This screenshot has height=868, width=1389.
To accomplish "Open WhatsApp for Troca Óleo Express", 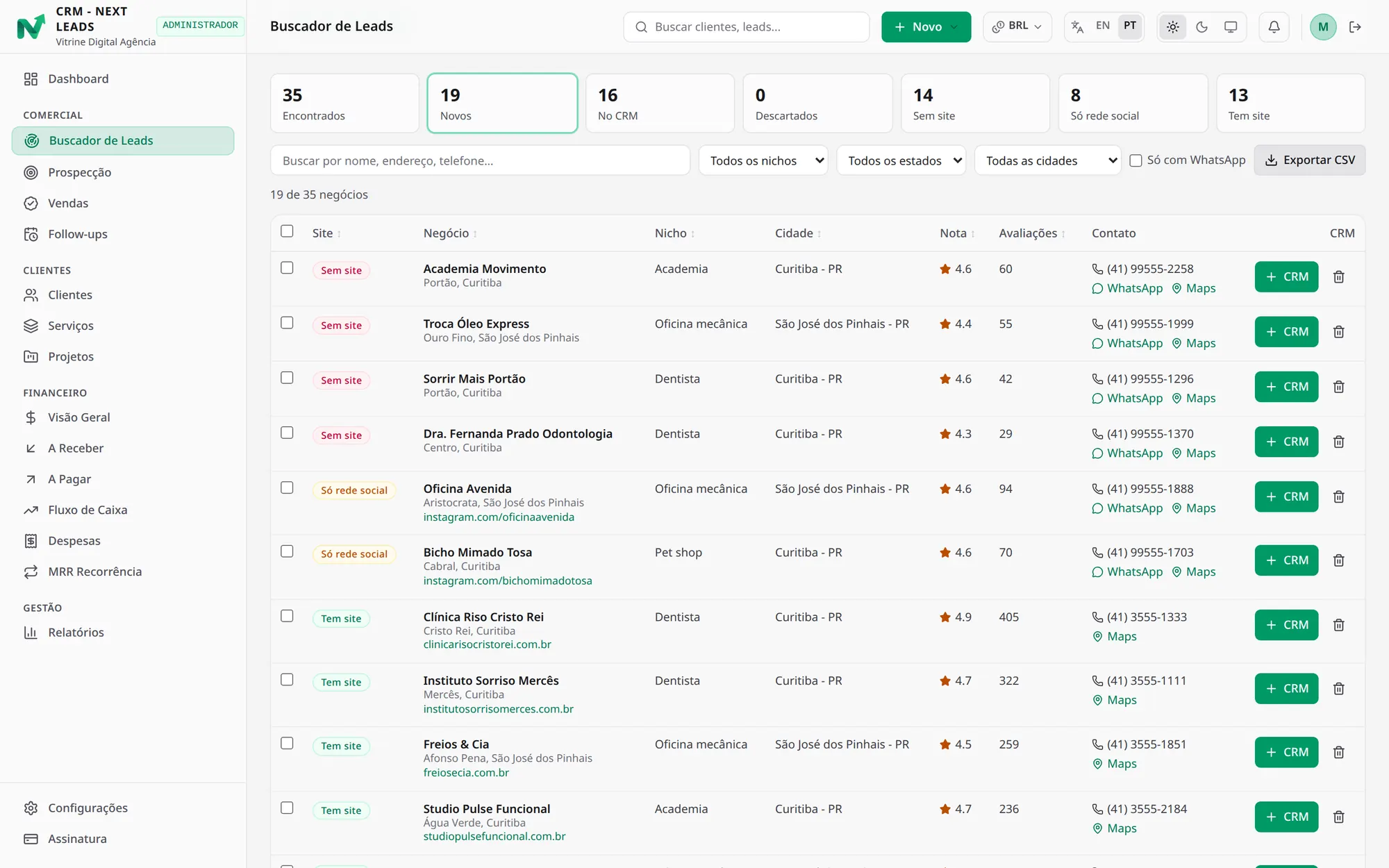I will 1127,343.
